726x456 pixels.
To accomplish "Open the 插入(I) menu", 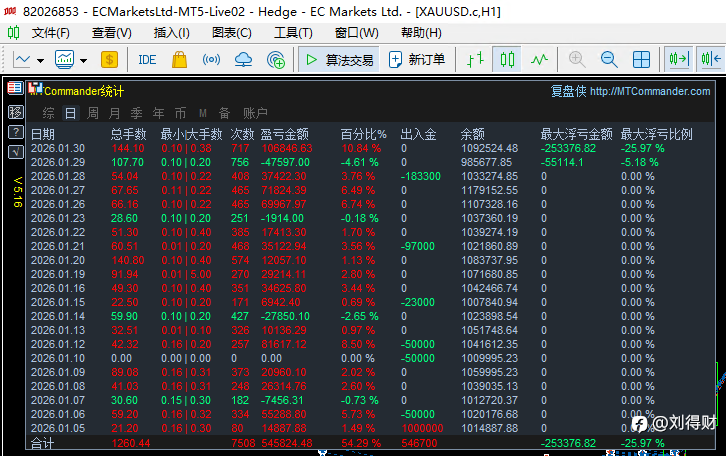I will click(x=171, y=33).
